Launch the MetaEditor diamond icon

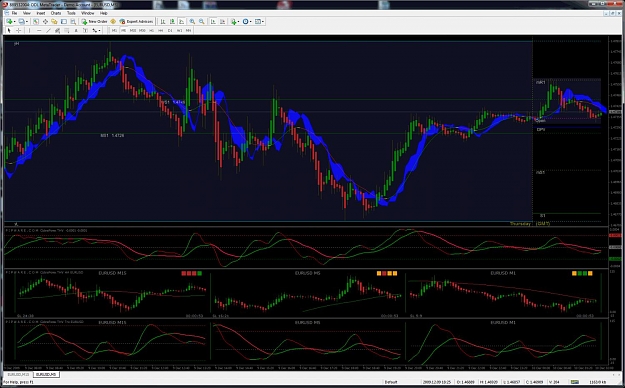(x=113, y=22)
